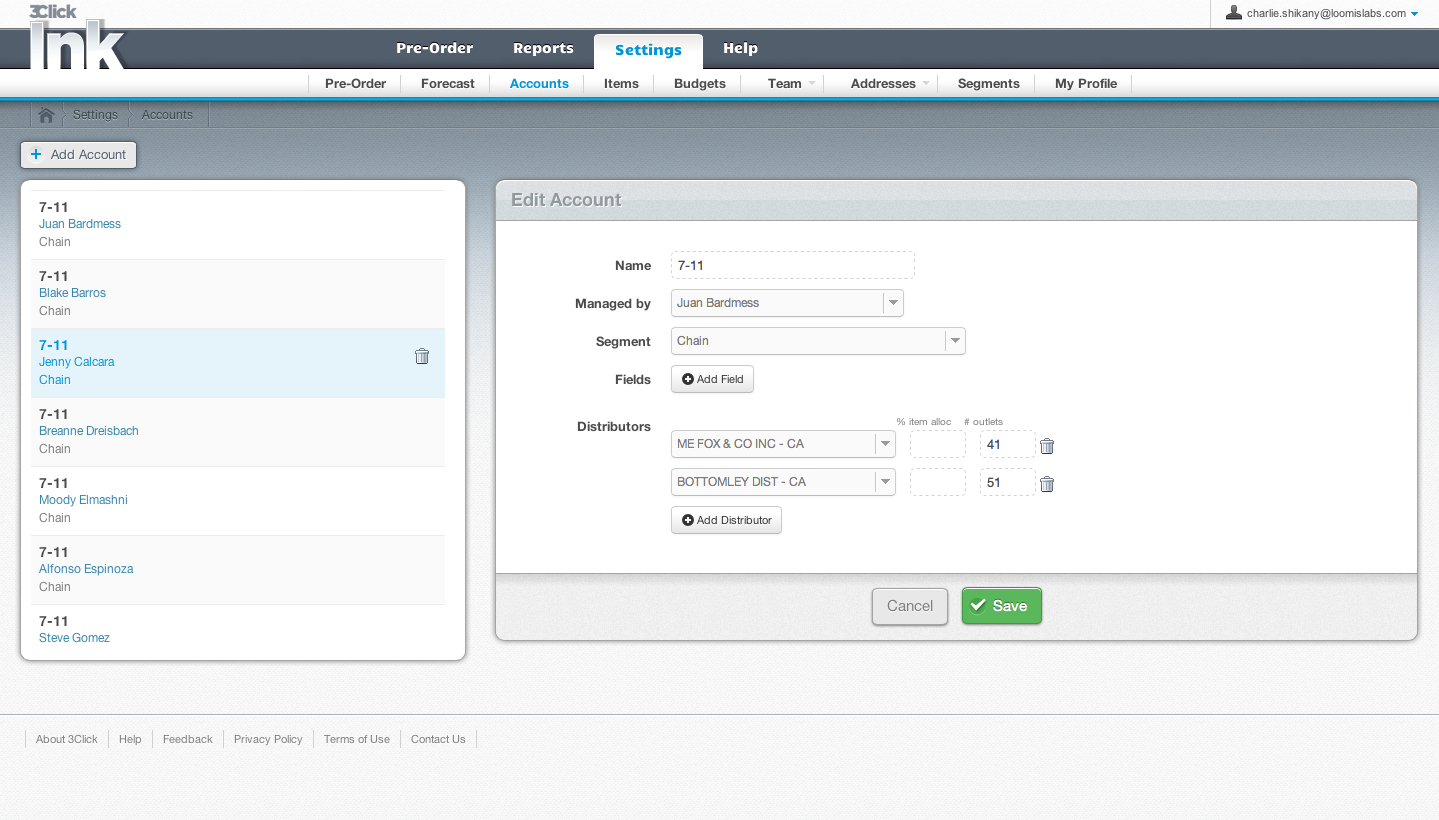Select the Alfonso Espinoza 7-11 account
This screenshot has height=820, width=1439.
tap(238, 570)
